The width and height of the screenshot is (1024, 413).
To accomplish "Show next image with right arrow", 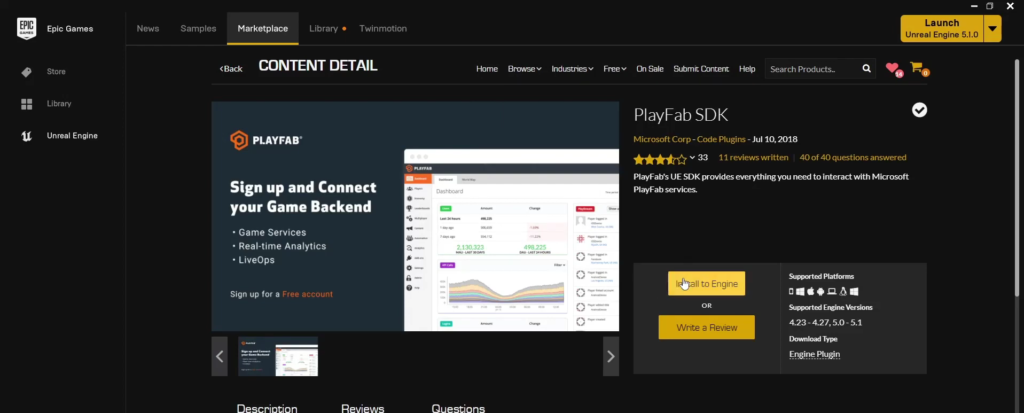I will point(611,356).
